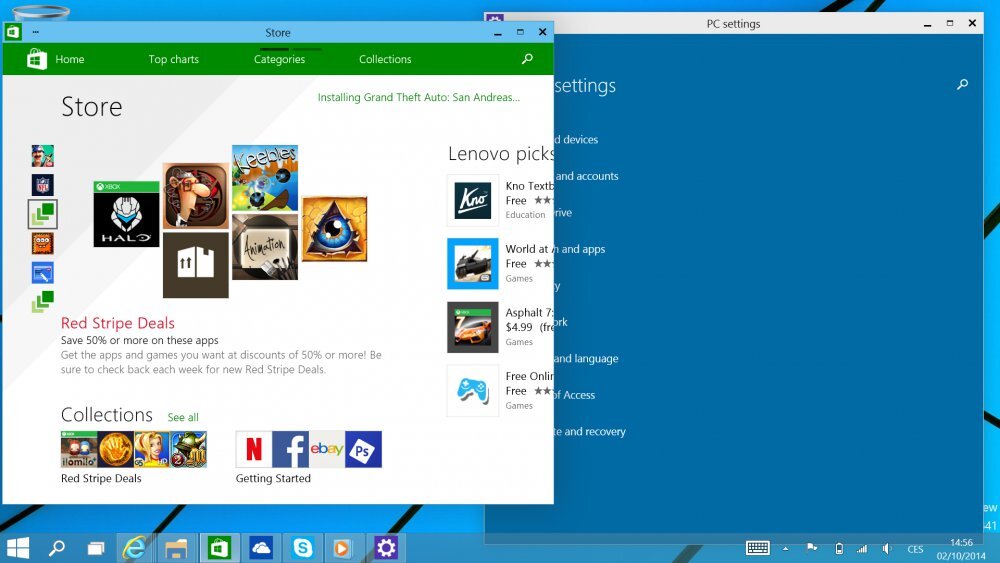
Task: Click the Store bag logo beside Home
Action: [x=36, y=59]
